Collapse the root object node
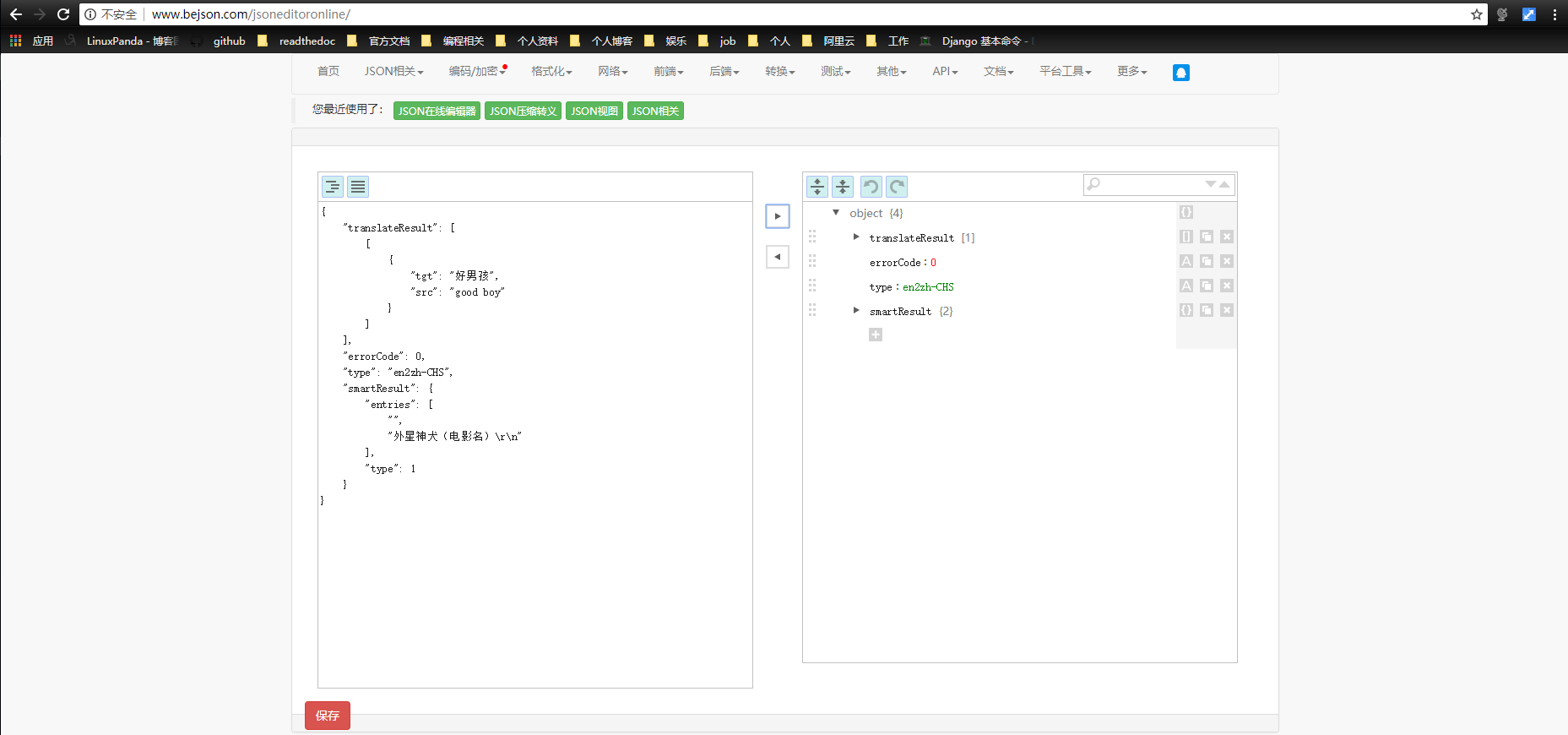 coord(836,213)
